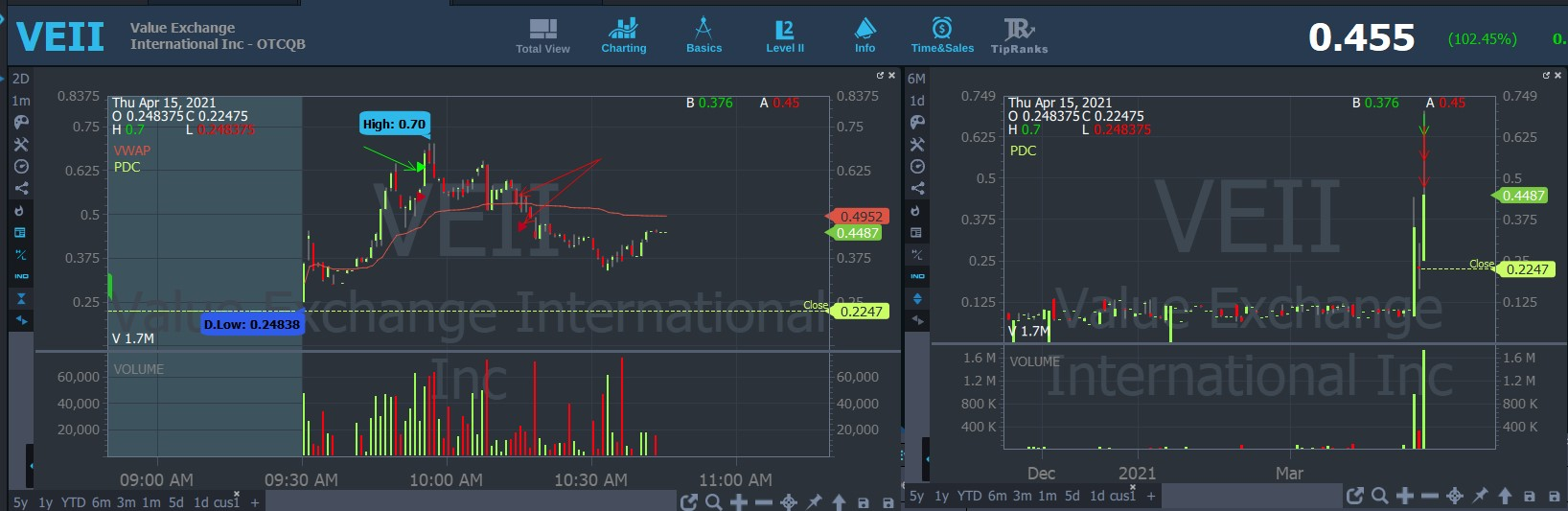Viewport: 1568px width, 511px height.
Task: Click the up-down arrows icon in the right chart
Action: click(x=917, y=299)
